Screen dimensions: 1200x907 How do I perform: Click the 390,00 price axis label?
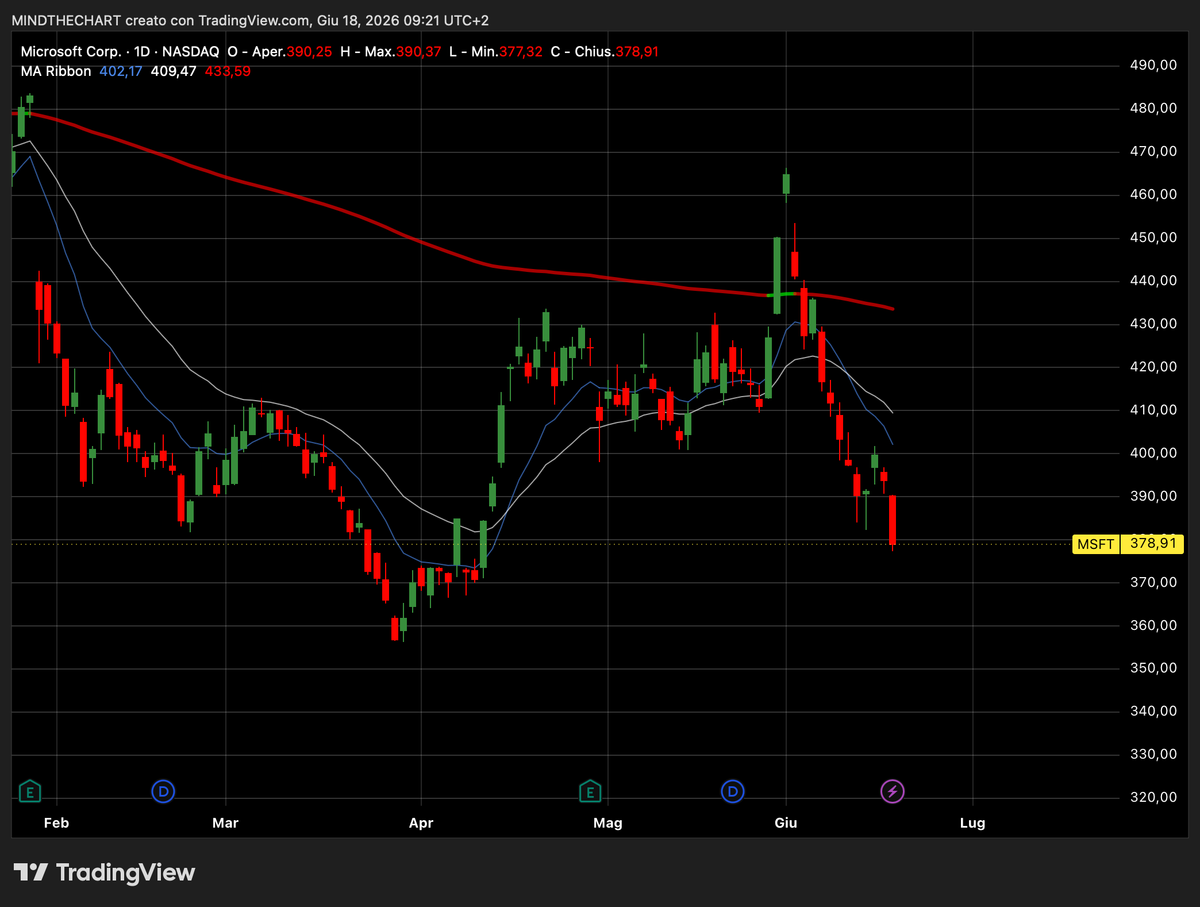pyautogui.click(x=1152, y=496)
